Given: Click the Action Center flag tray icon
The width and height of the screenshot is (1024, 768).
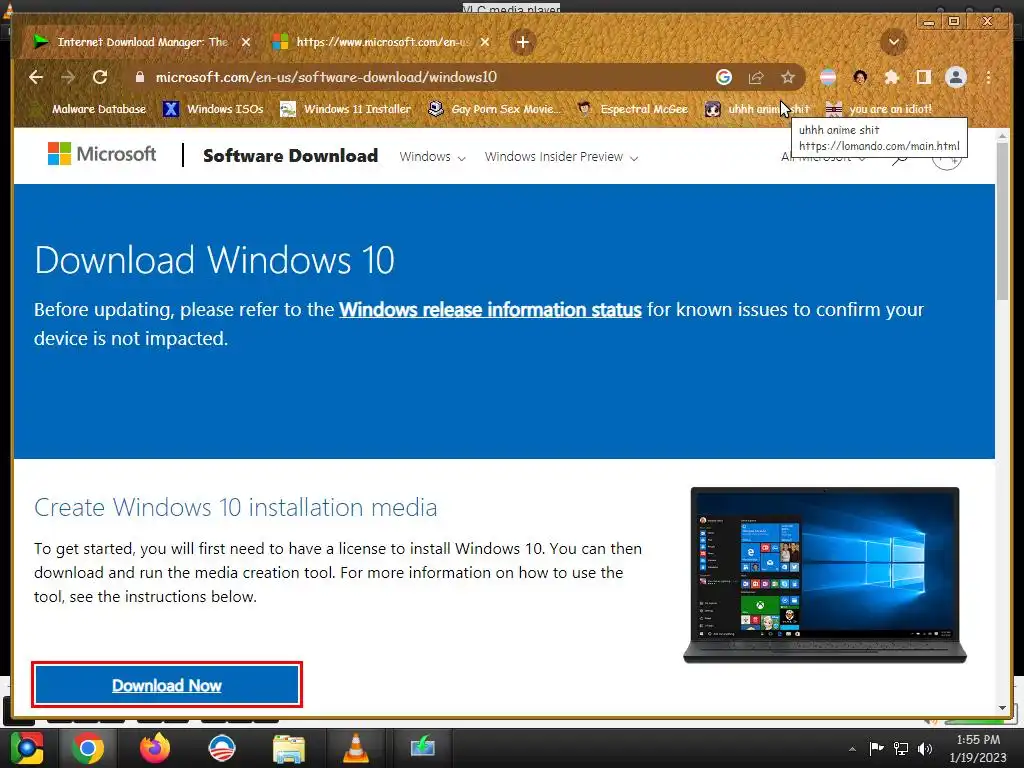Looking at the screenshot, I should [x=876, y=748].
